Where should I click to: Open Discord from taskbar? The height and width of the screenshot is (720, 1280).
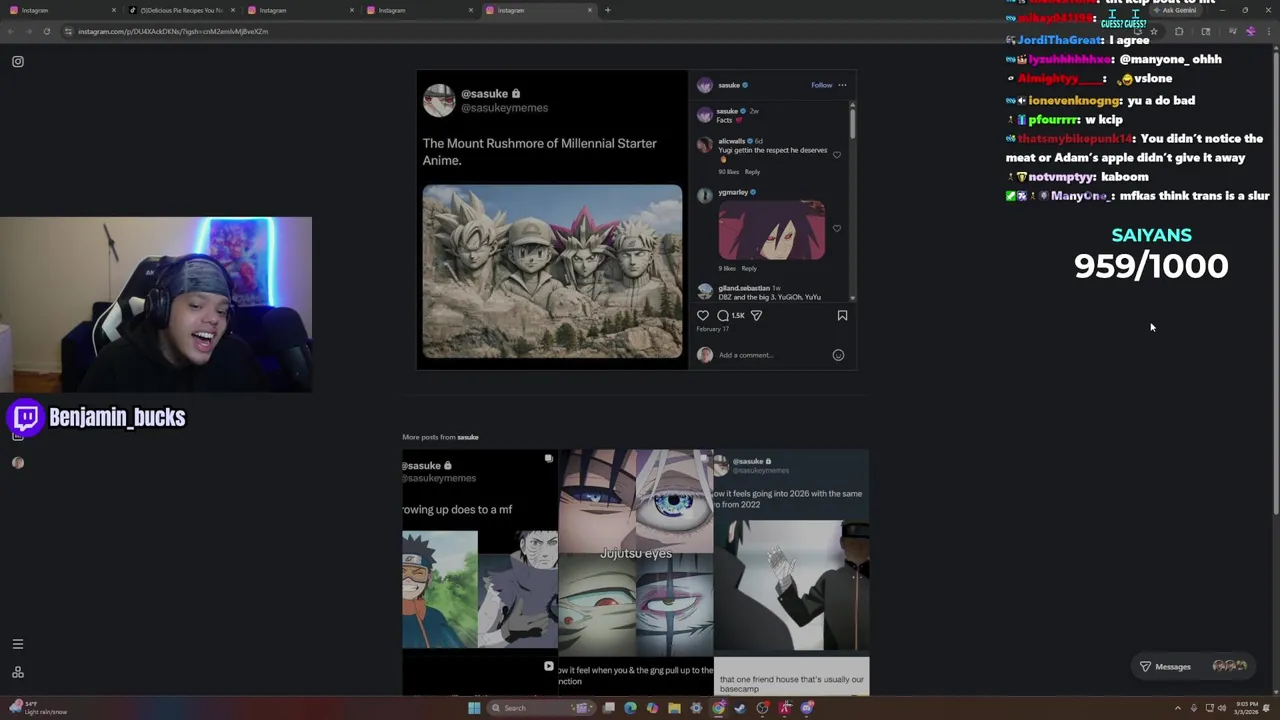click(807, 708)
